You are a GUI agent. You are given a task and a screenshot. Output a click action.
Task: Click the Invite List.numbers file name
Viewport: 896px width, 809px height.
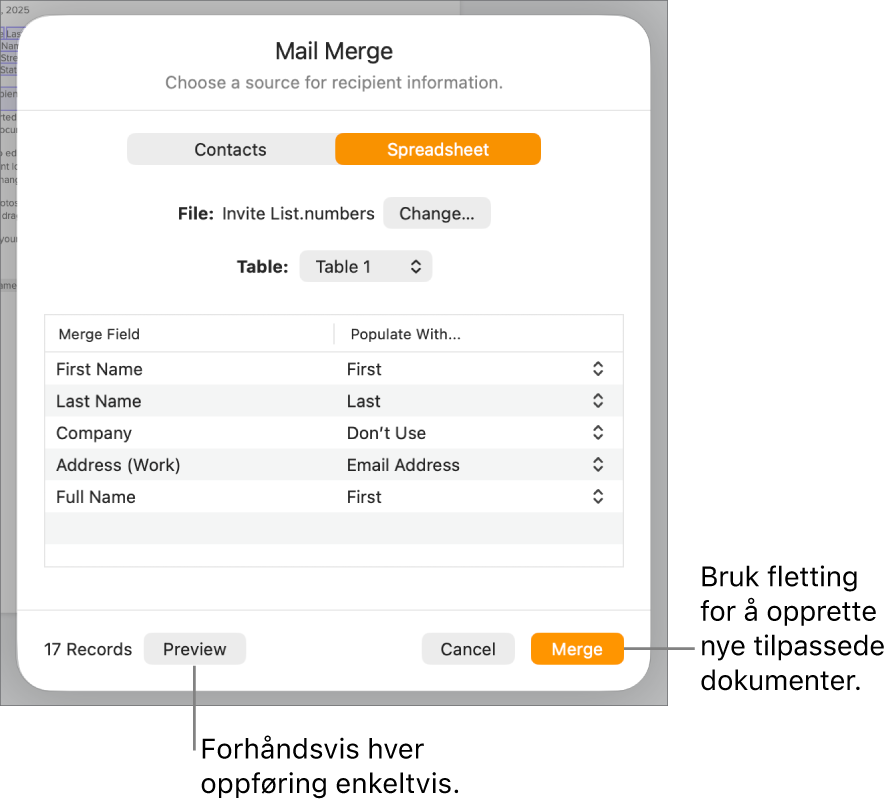tap(298, 214)
